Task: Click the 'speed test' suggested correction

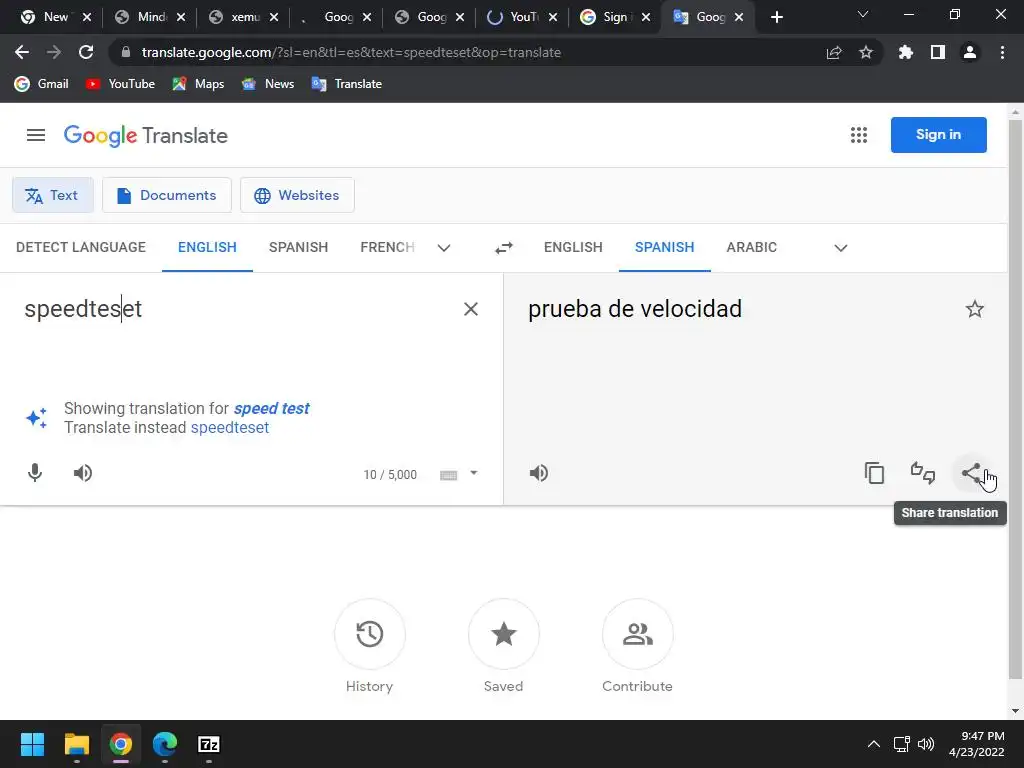Action: pos(272,408)
